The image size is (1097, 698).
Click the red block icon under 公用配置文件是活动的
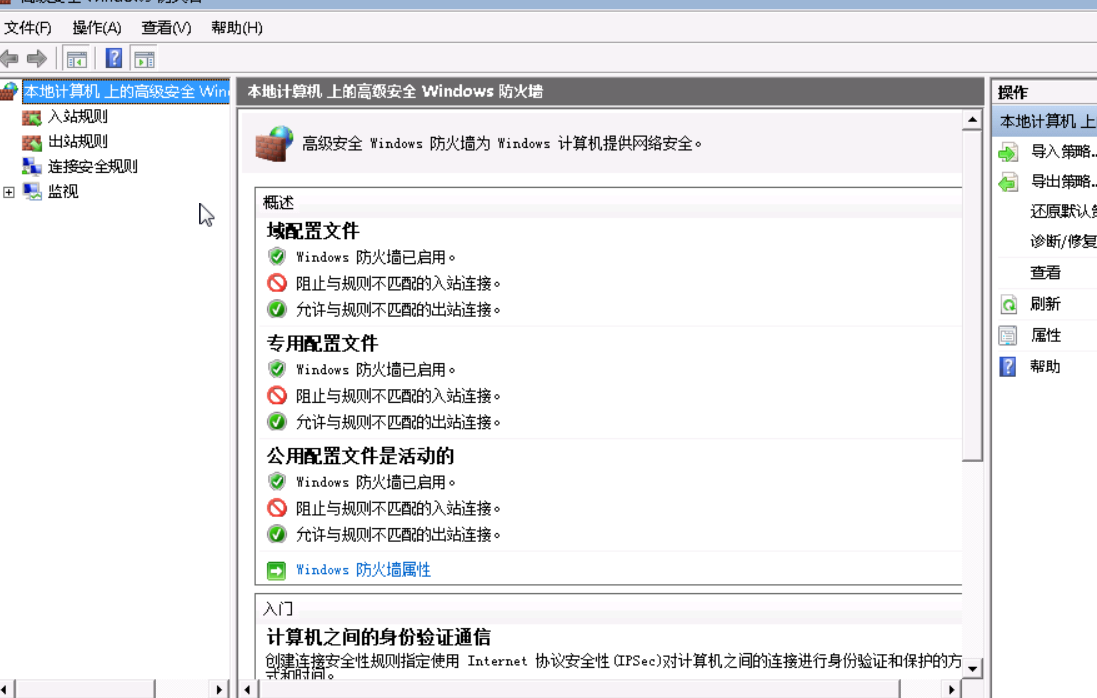coord(277,508)
